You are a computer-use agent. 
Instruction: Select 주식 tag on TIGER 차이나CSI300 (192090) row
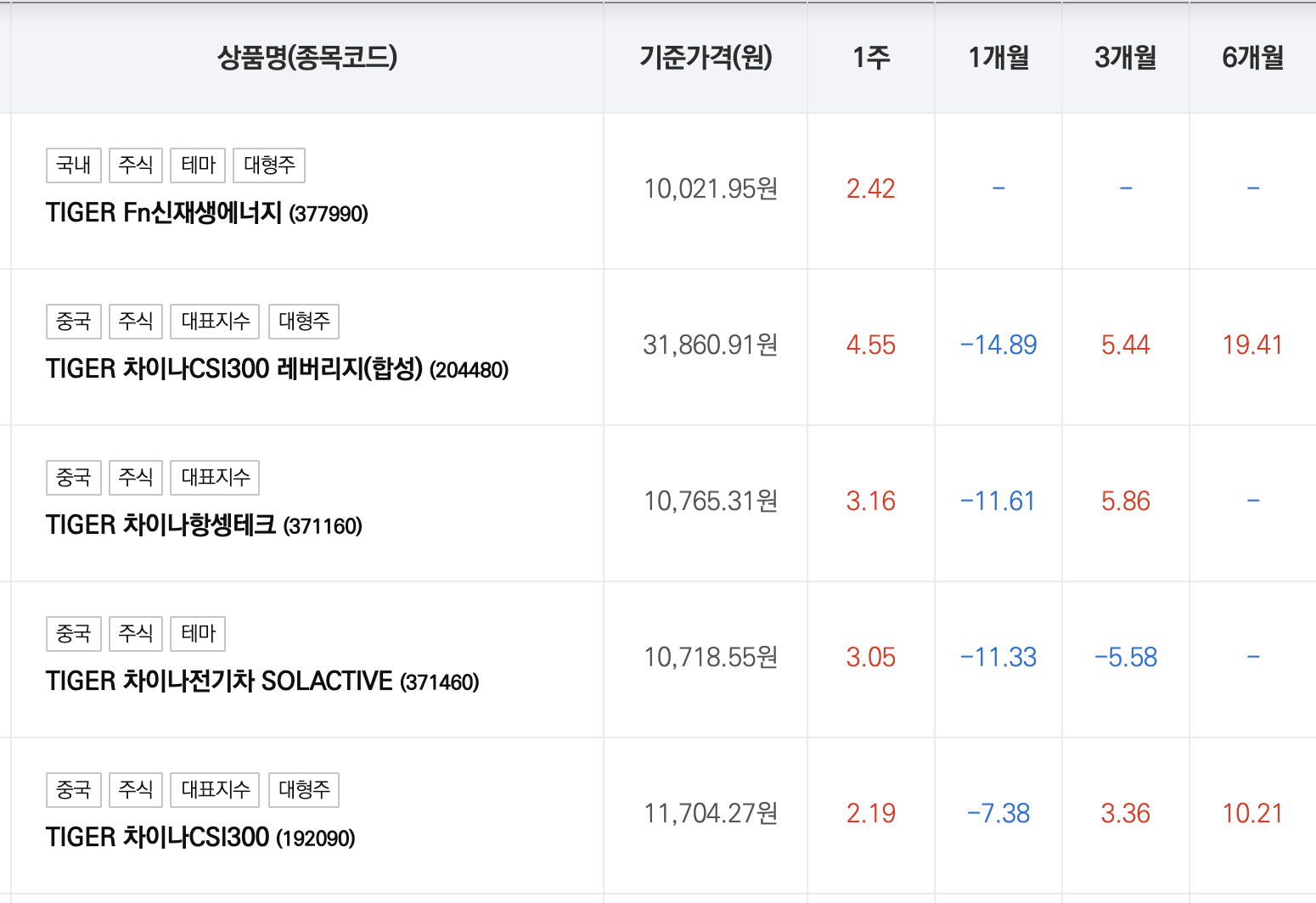coord(136,789)
